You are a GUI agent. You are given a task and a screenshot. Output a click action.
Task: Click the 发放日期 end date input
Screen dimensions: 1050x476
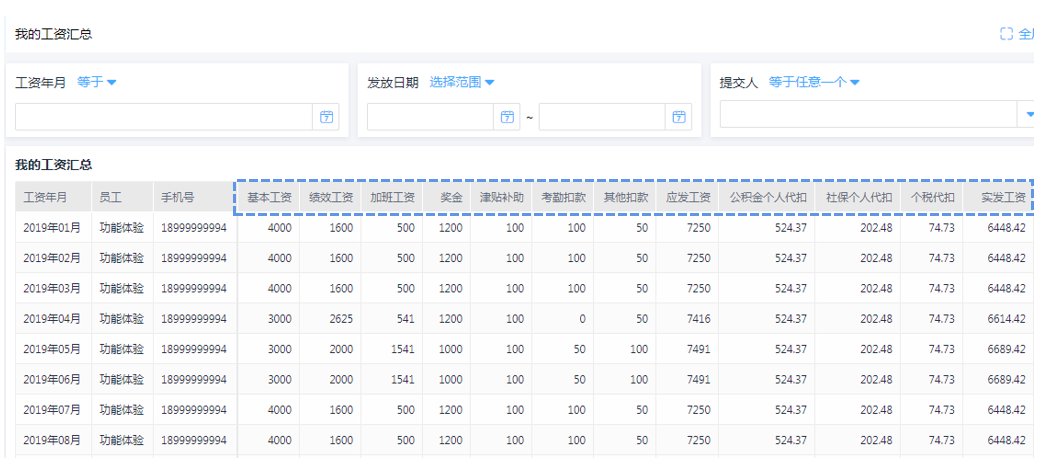[x=601, y=117]
